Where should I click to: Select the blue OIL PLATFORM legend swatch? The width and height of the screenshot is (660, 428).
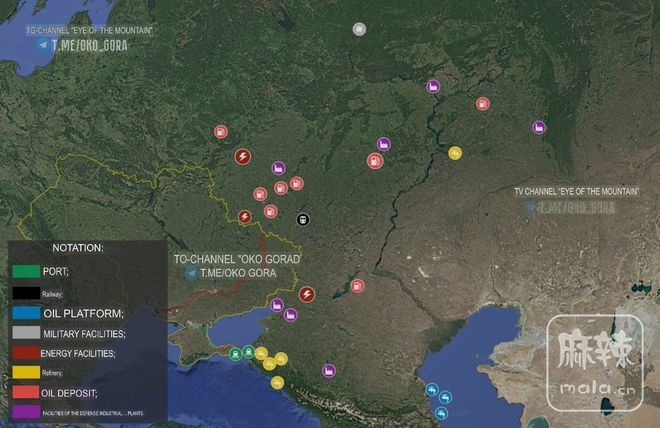[27, 312]
